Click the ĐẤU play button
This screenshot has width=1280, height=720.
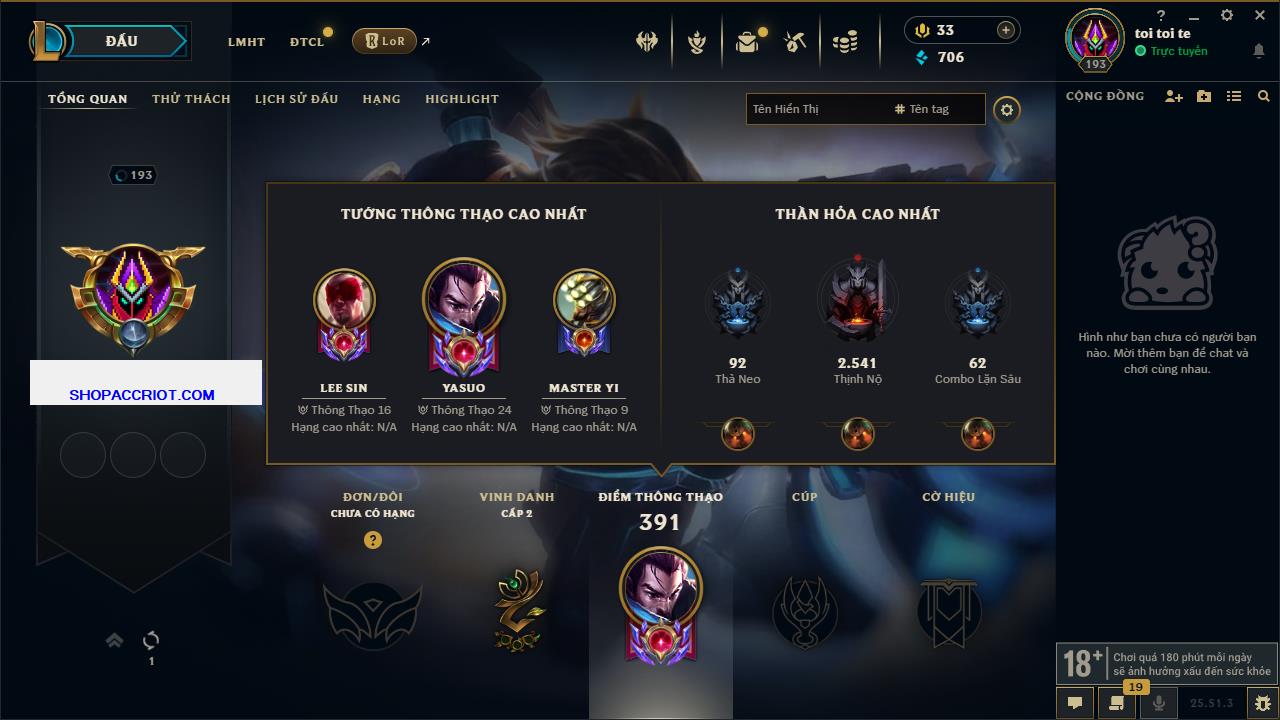coord(120,41)
